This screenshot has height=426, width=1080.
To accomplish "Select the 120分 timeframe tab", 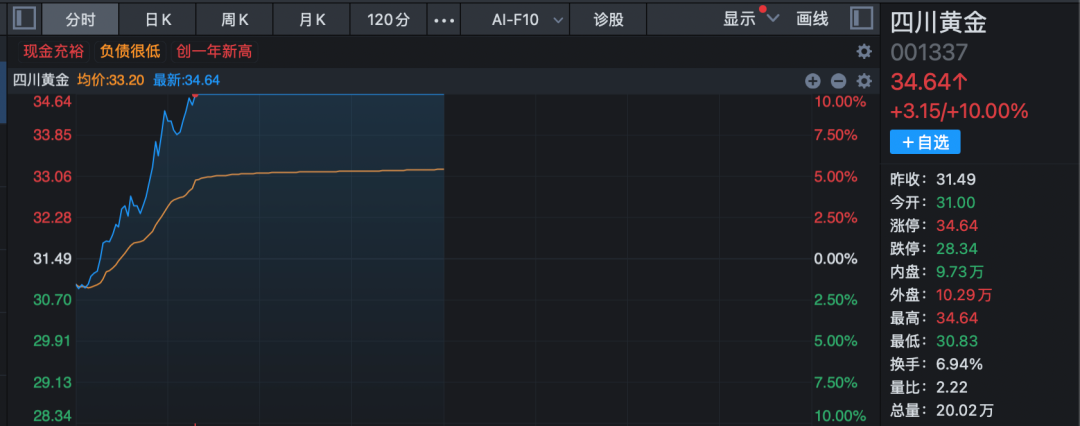I will pyautogui.click(x=388, y=19).
